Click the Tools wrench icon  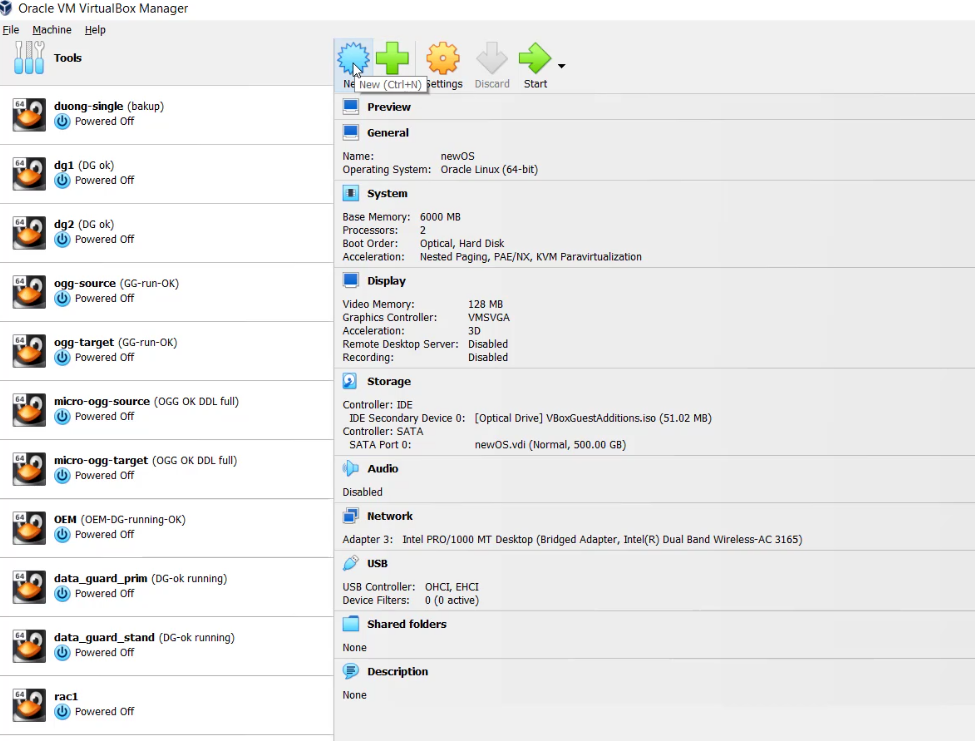coord(29,58)
